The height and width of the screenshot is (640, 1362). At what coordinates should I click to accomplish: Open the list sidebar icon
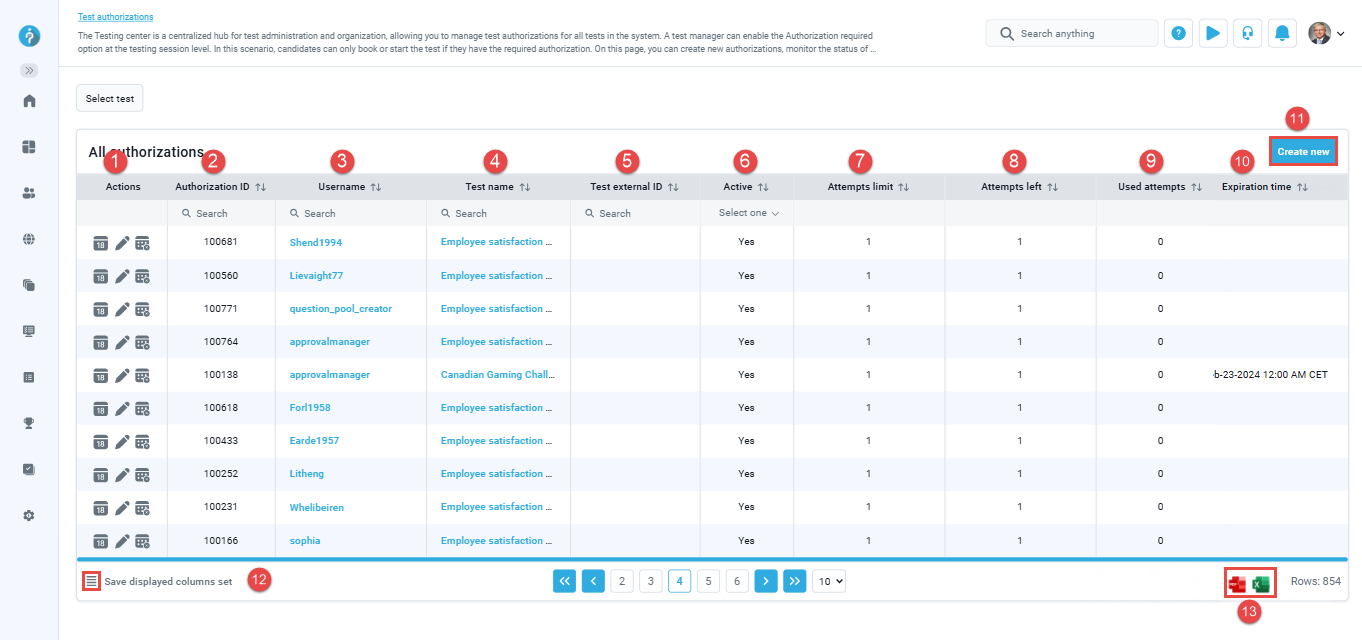29,377
